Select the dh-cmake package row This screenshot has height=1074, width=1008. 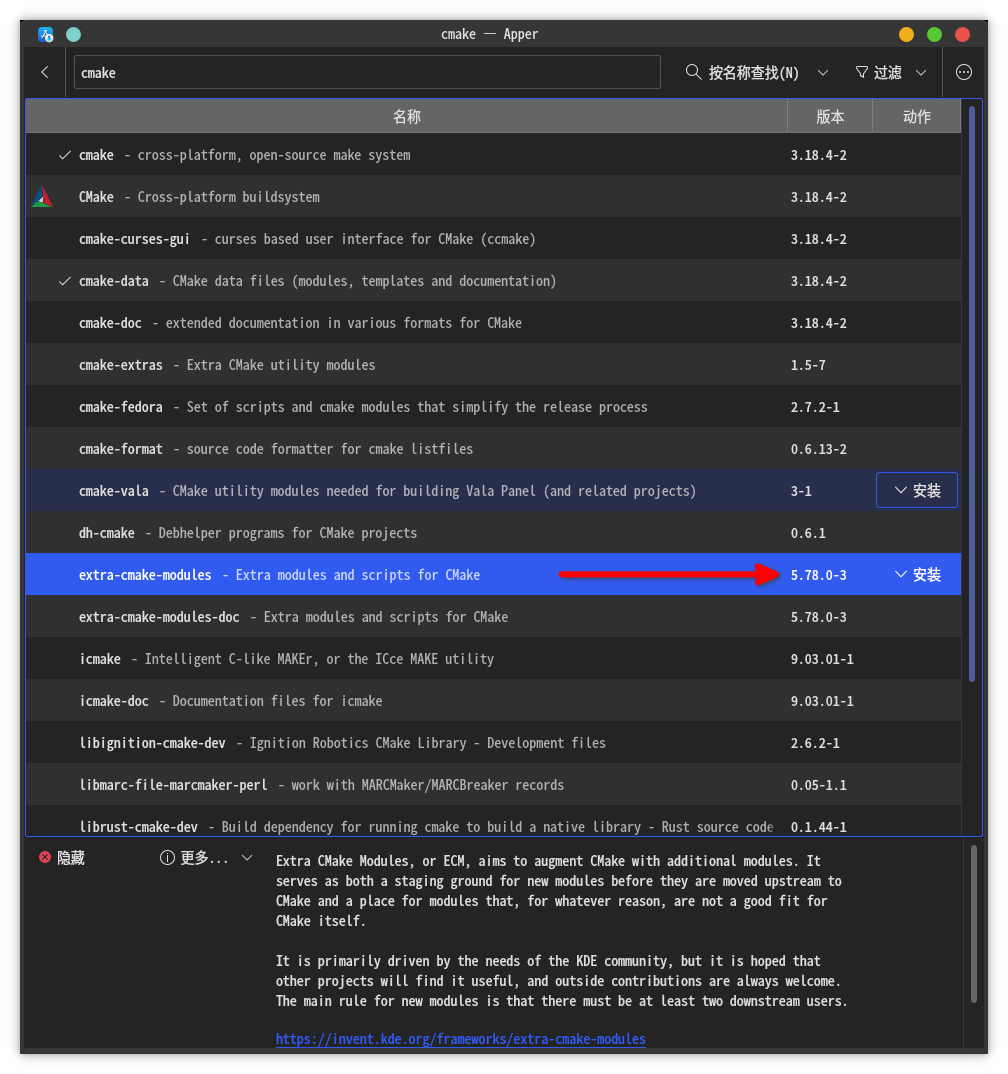pyautogui.click(x=493, y=533)
